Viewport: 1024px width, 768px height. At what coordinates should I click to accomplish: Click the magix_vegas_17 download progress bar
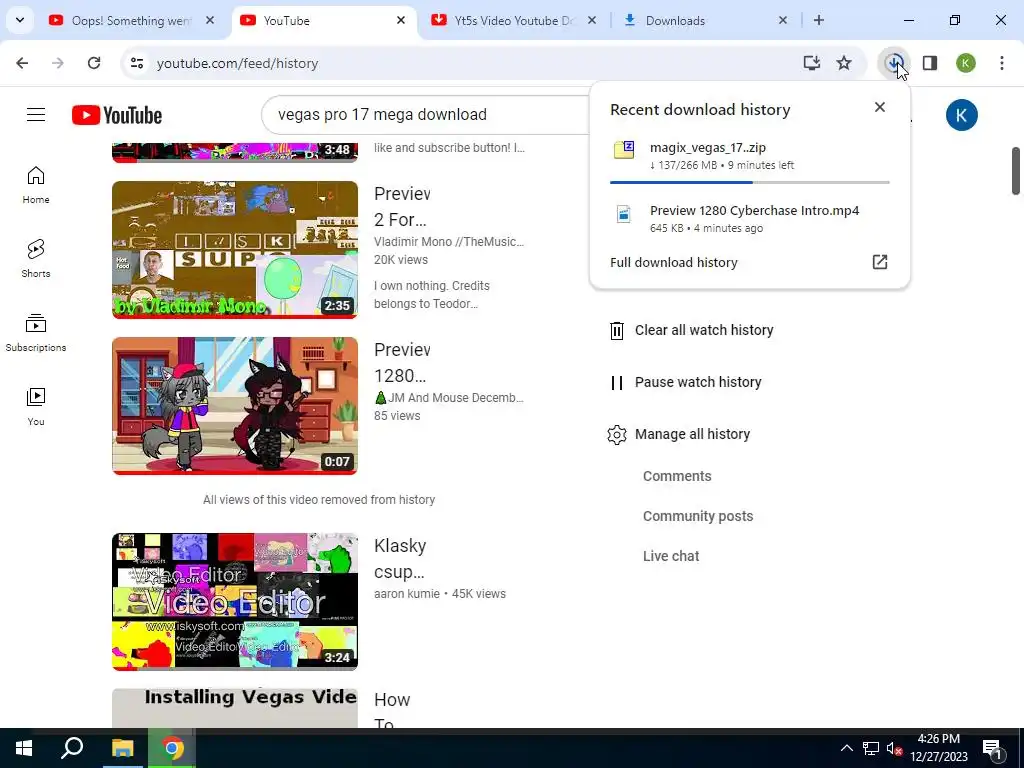click(x=750, y=182)
